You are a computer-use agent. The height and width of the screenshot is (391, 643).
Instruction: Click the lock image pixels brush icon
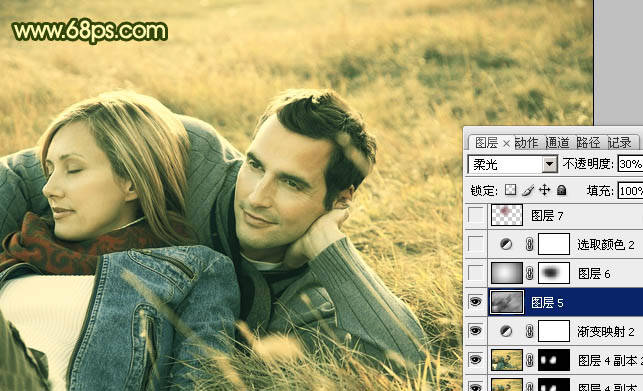[x=528, y=190]
